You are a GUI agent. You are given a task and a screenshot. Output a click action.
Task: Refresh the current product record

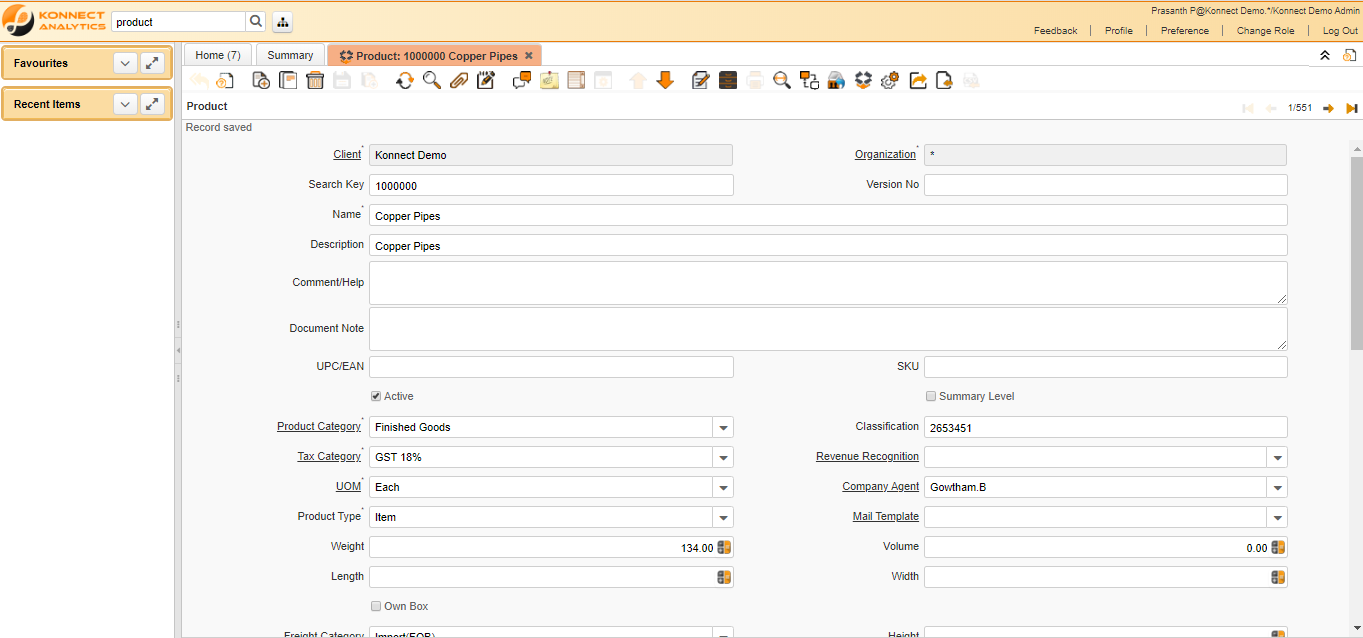[406, 80]
